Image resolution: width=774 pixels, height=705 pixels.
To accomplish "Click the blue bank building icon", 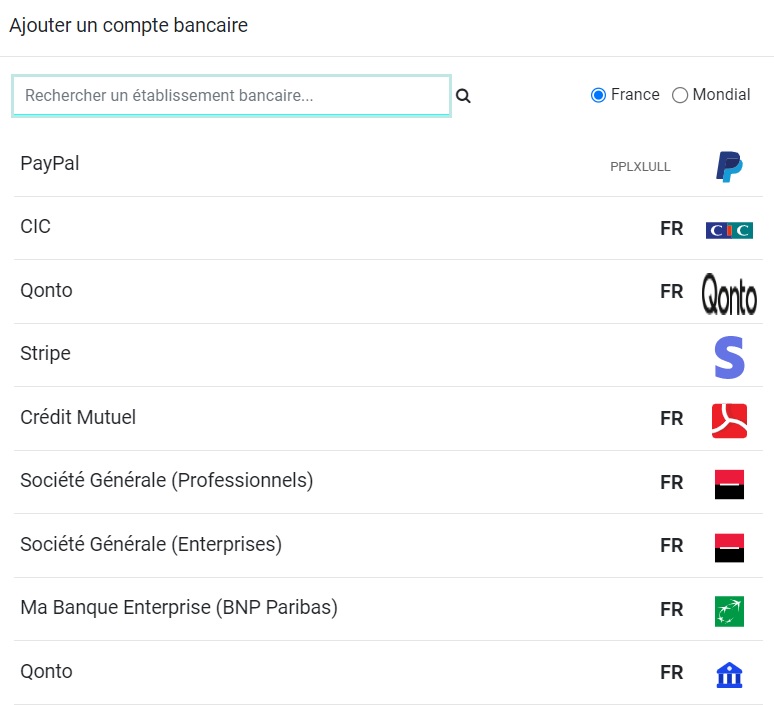I will 729,674.
